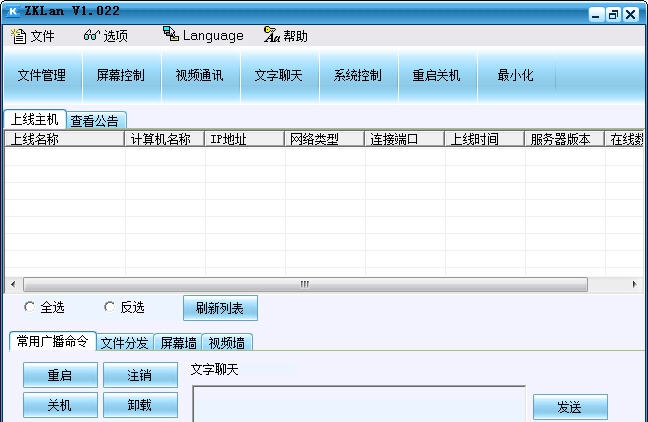Screen dimensions: 648x422
Task: Switch to the 查看公告 tab
Action: tap(95, 121)
